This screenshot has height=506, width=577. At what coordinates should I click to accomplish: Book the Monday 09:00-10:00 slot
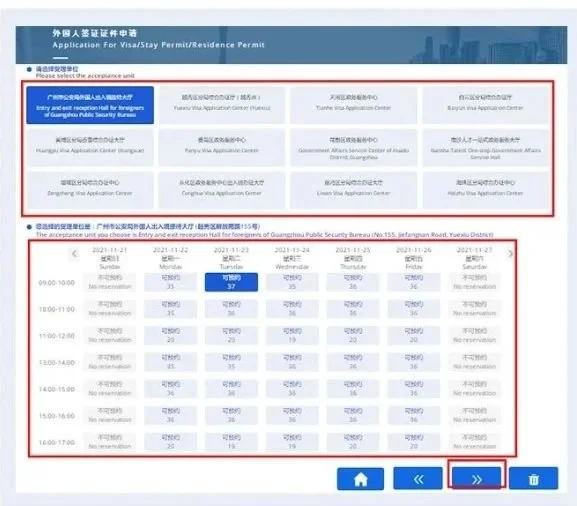click(170, 282)
